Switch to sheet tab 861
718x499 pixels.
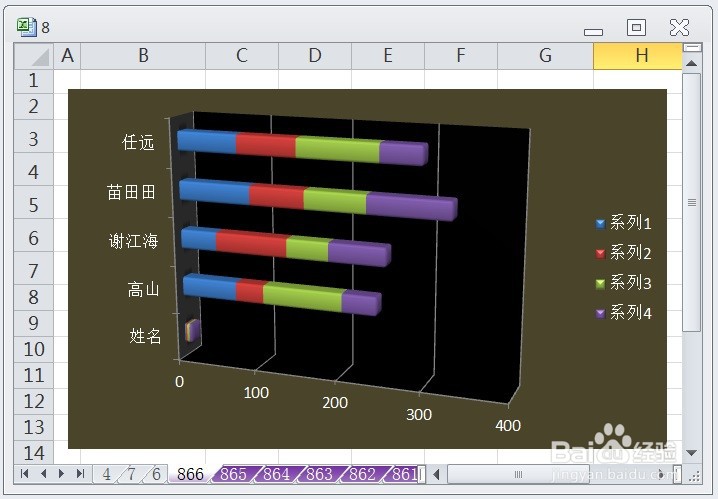coord(404,474)
